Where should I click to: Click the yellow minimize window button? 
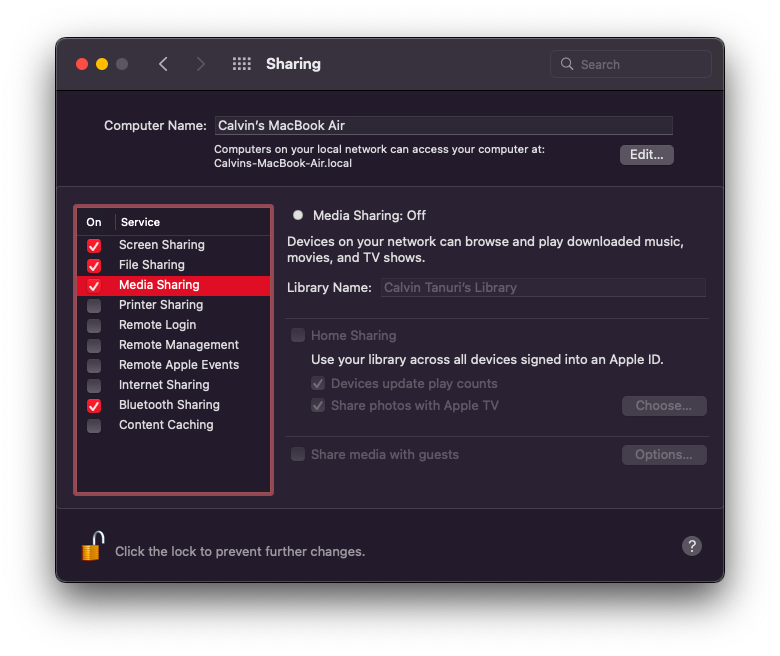click(x=102, y=64)
